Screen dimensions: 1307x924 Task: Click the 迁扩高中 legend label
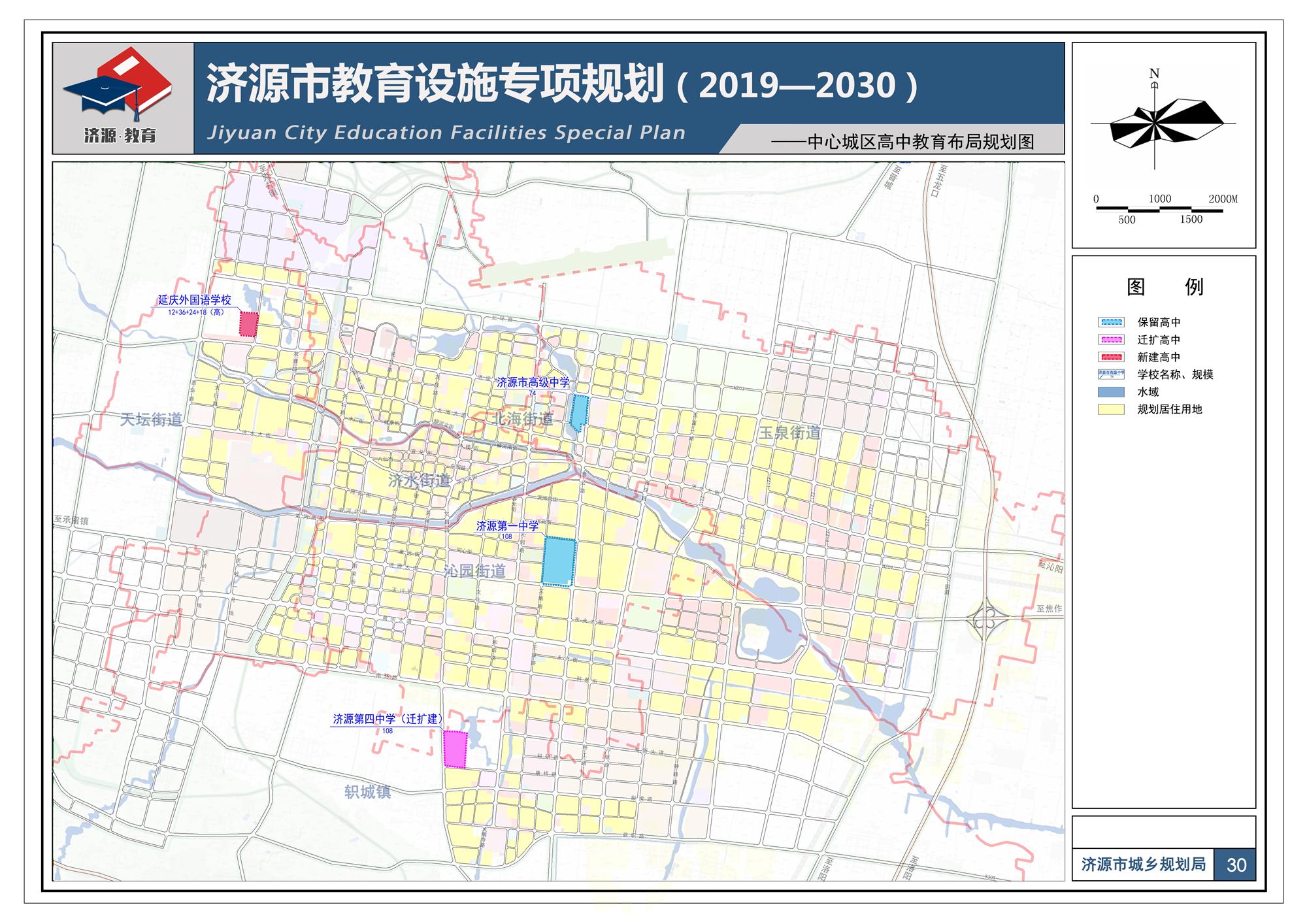point(1159,340)
